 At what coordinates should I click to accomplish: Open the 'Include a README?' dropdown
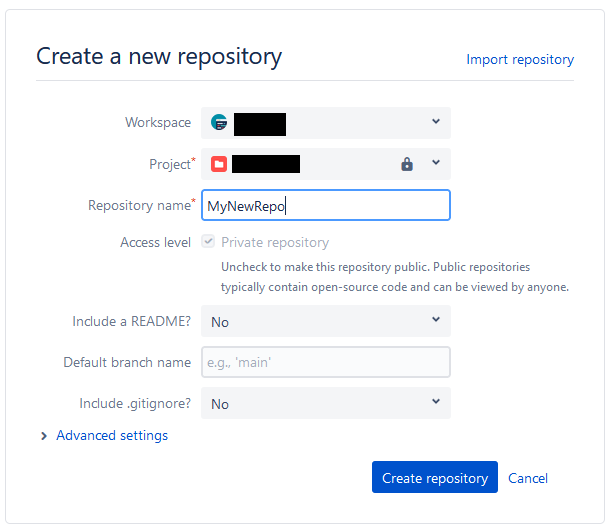pos(325,321)
